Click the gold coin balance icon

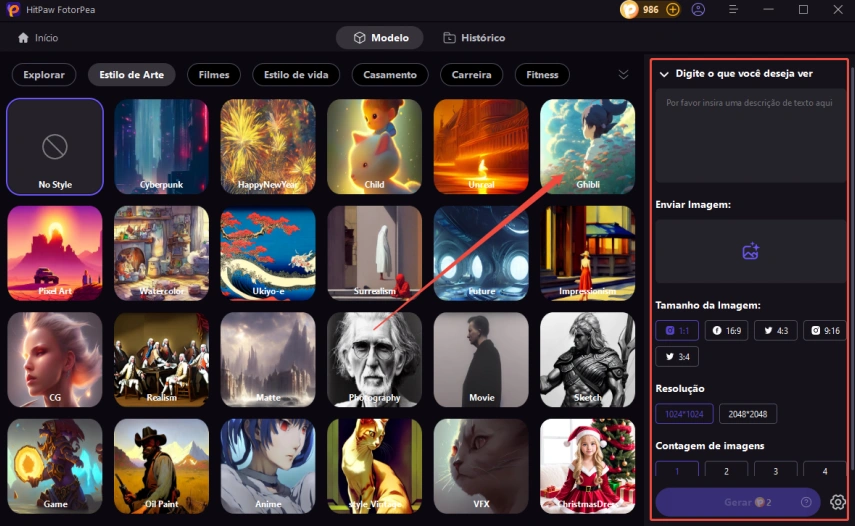pyautogui.click(x=629, y=10)
